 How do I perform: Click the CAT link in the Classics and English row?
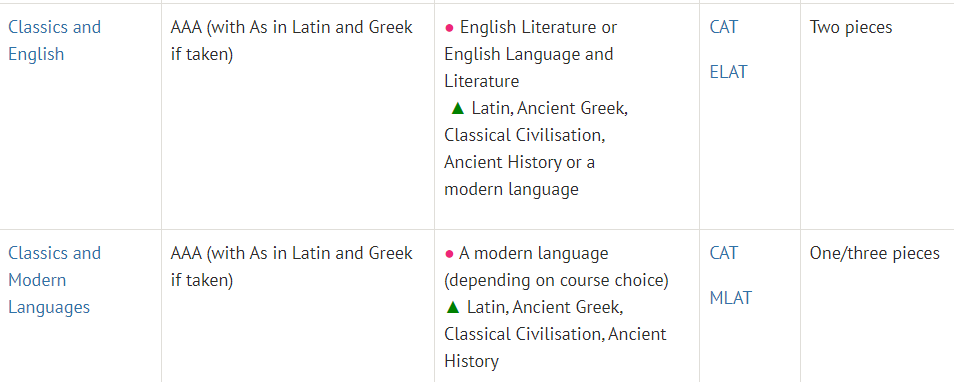723,27
